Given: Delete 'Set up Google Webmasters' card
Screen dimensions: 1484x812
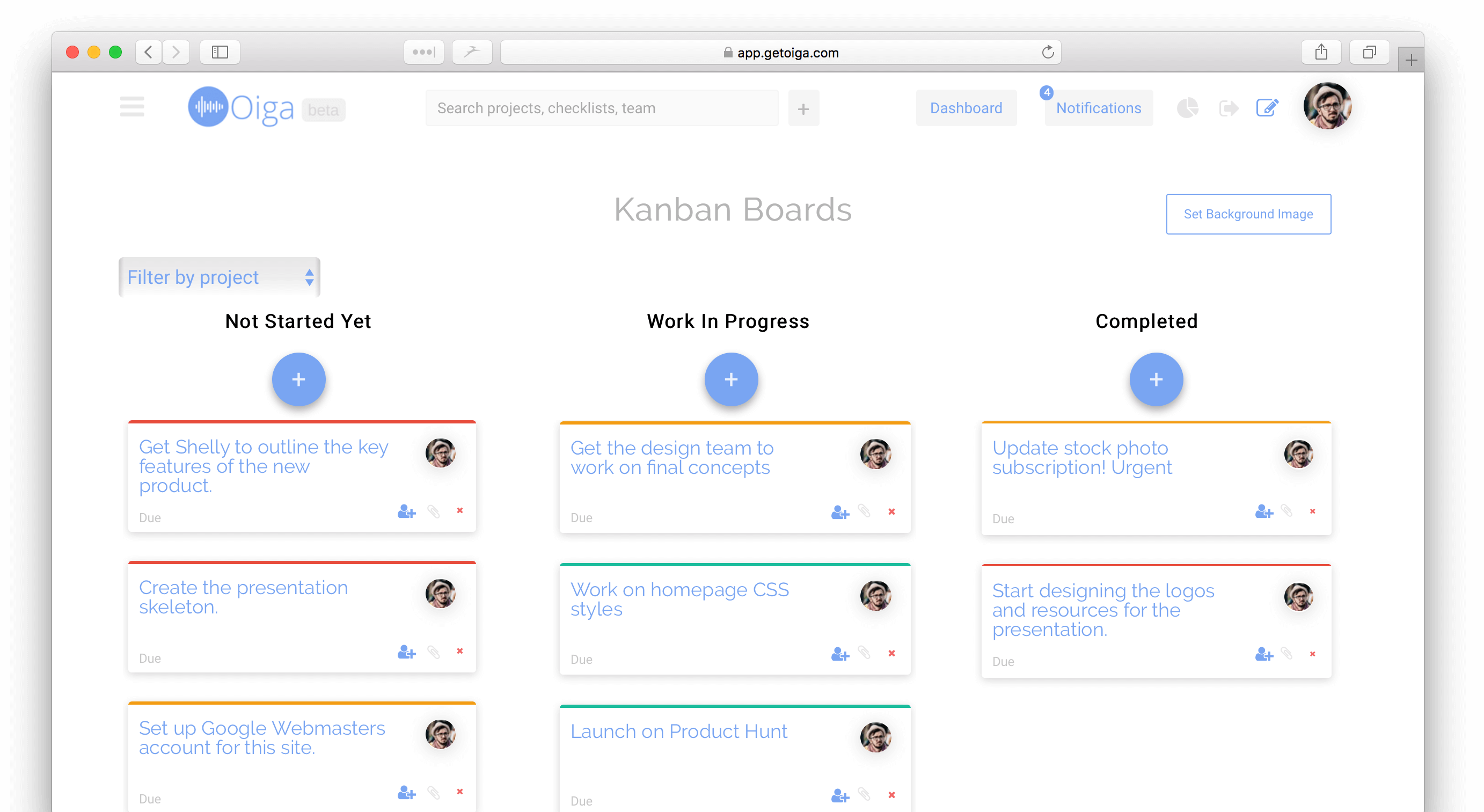Looking at the screenshot, I should point(460,792).
